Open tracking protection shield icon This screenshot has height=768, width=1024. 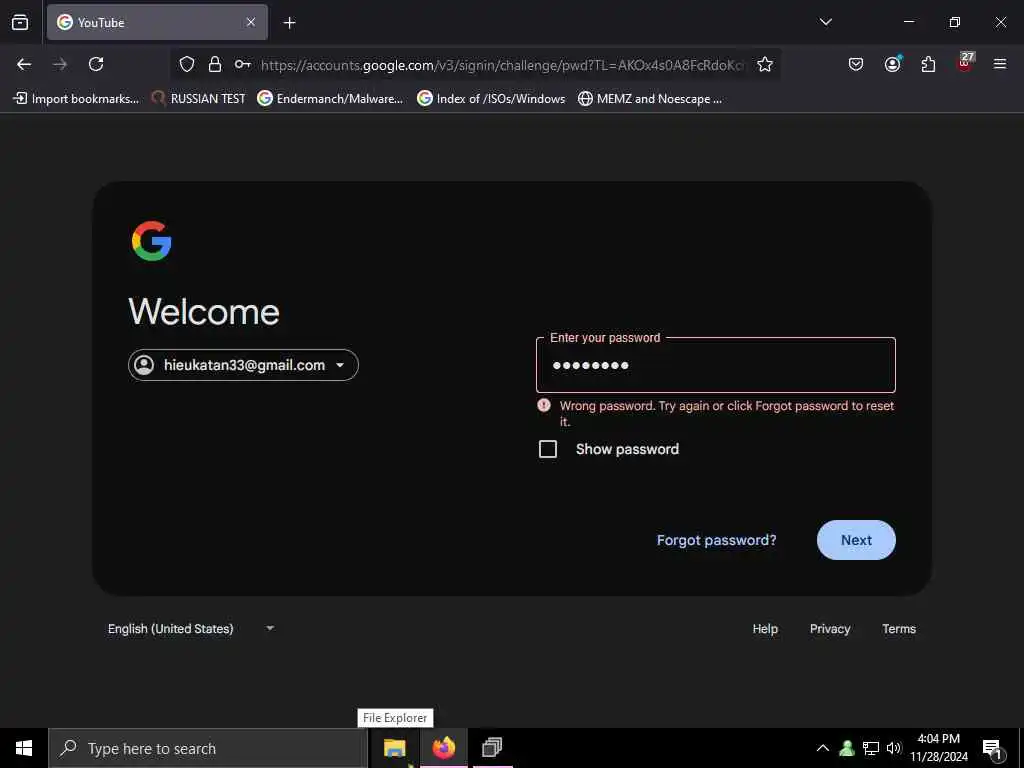coord(187,64)
